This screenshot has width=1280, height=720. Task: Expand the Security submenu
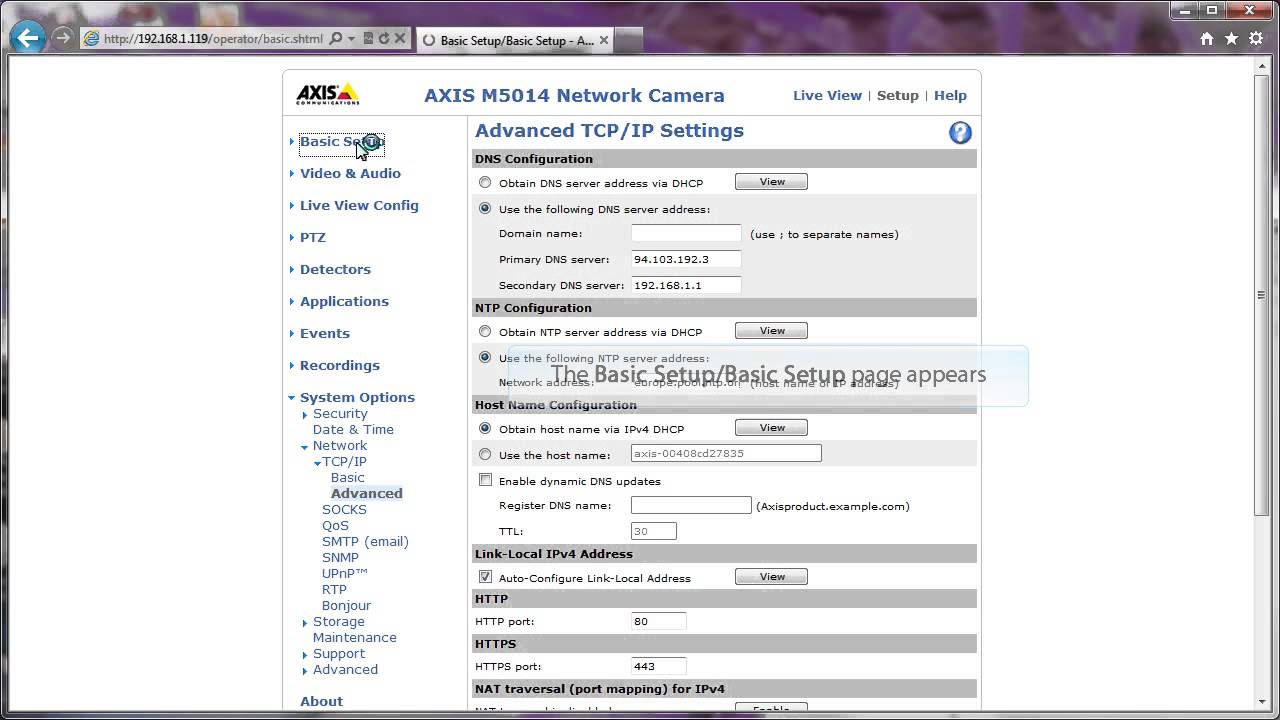340,413
